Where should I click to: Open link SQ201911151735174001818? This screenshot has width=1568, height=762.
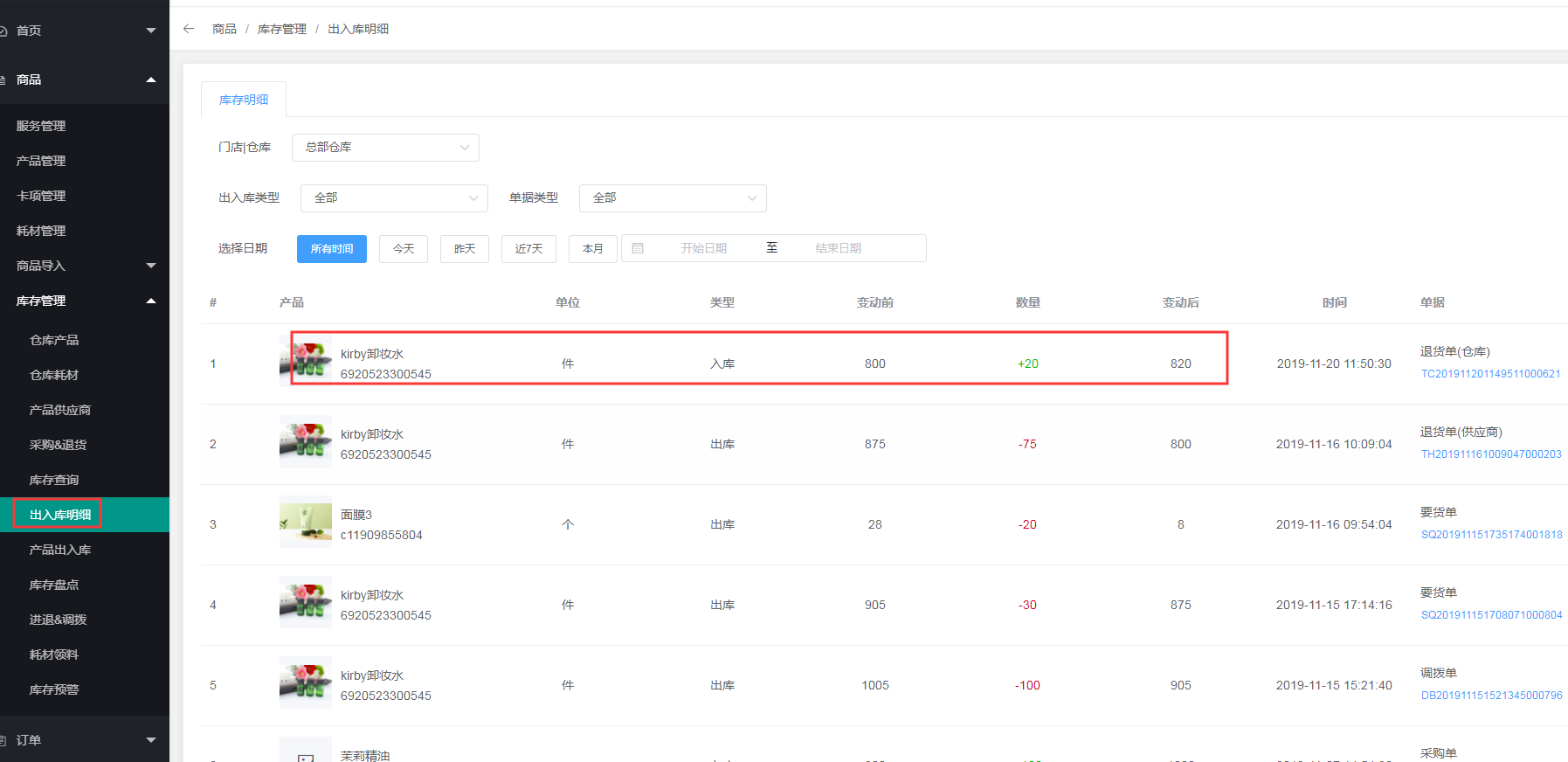(1491, 534)
